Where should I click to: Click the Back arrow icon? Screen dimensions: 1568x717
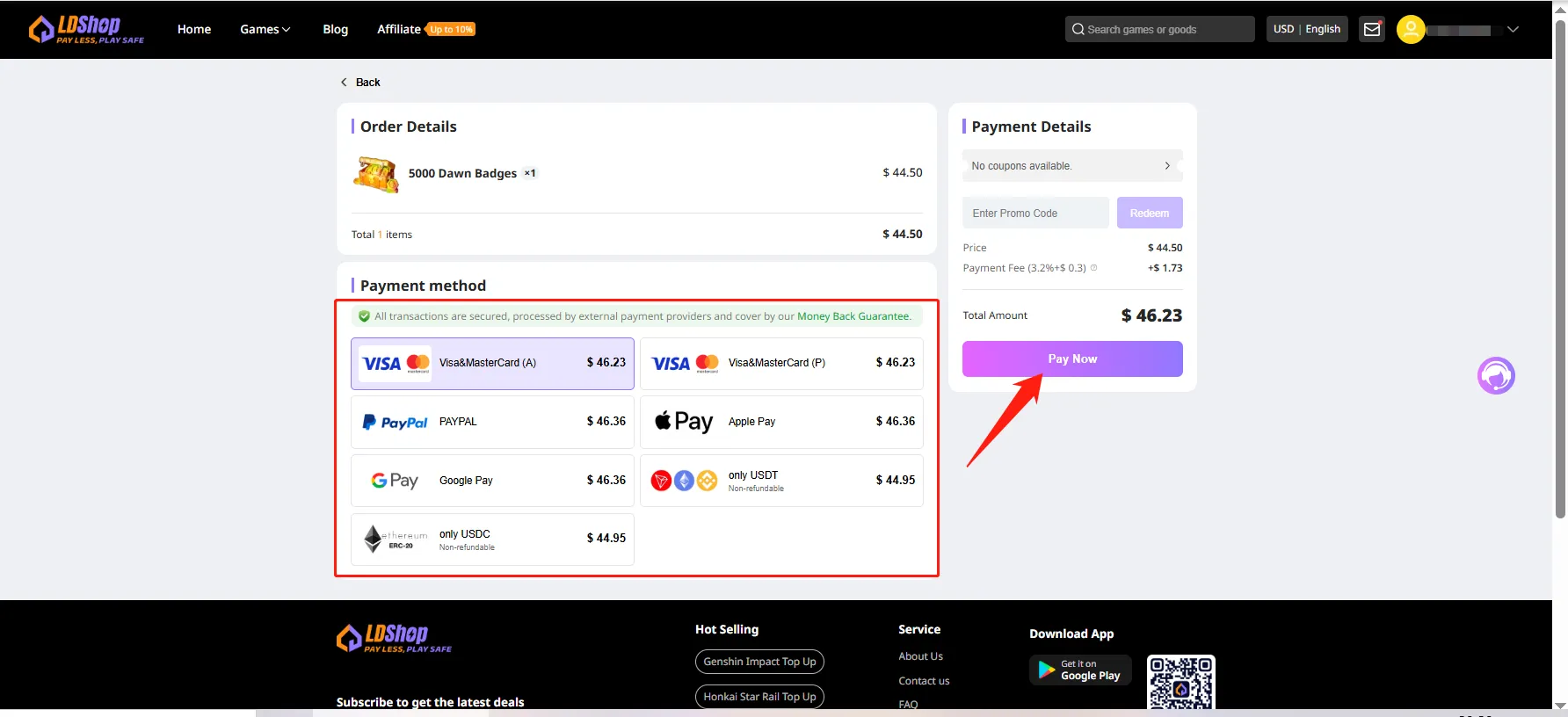pyautogui.click(x=344, y=82)
